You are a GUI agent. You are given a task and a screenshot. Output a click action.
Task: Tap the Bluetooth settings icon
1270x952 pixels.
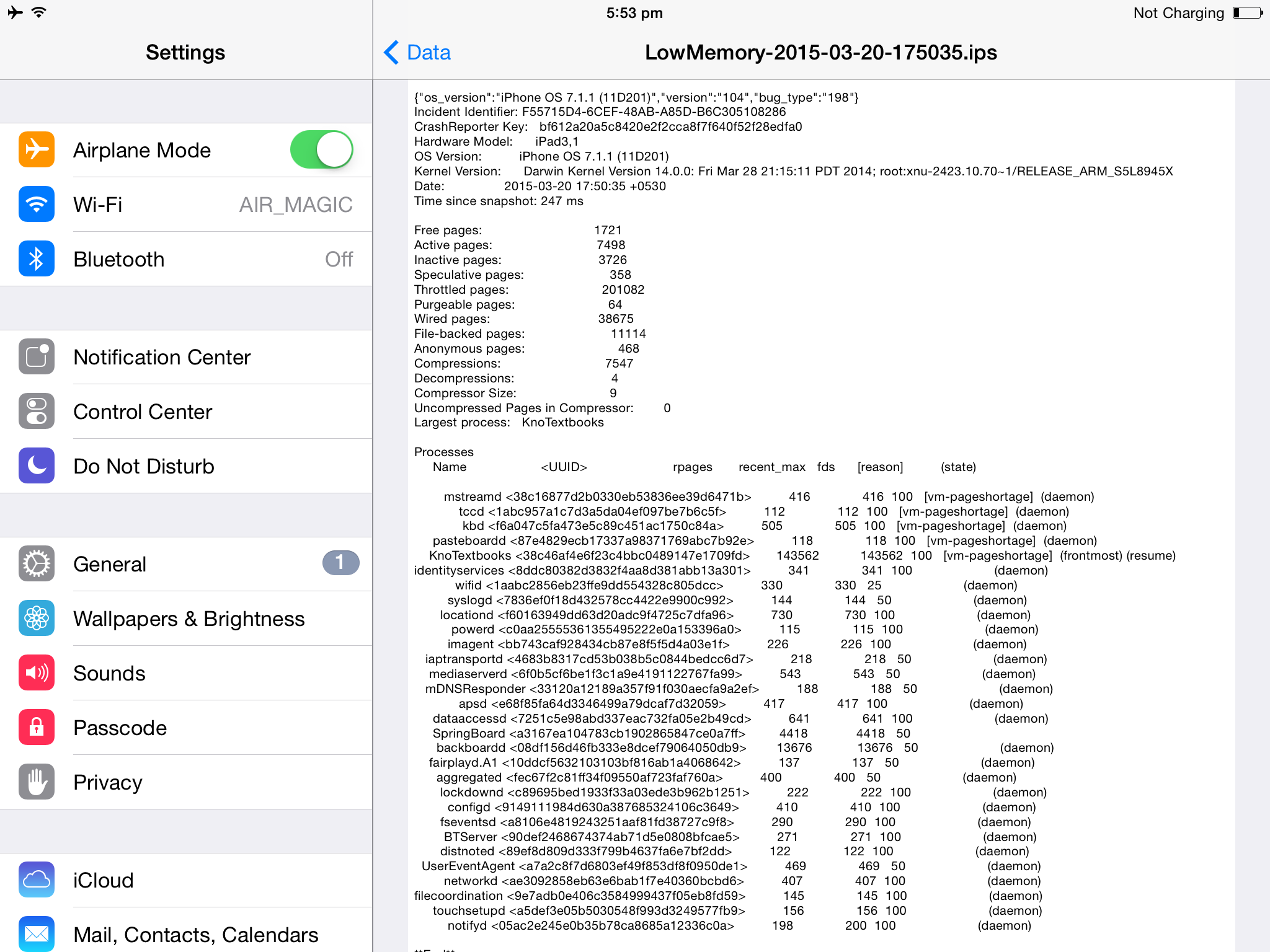(37, 259)
